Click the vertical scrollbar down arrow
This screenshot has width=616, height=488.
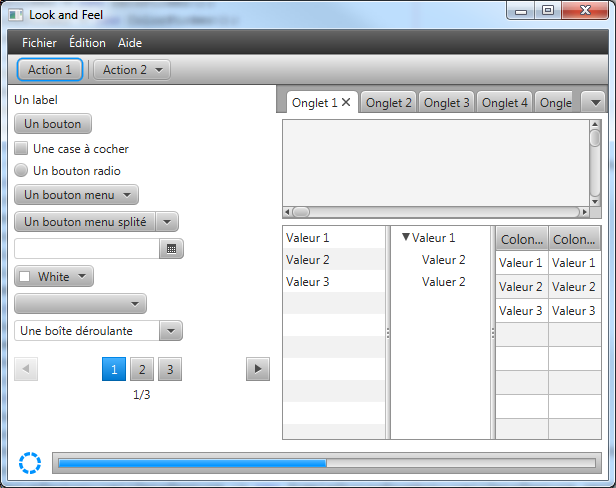click(595, 200)
